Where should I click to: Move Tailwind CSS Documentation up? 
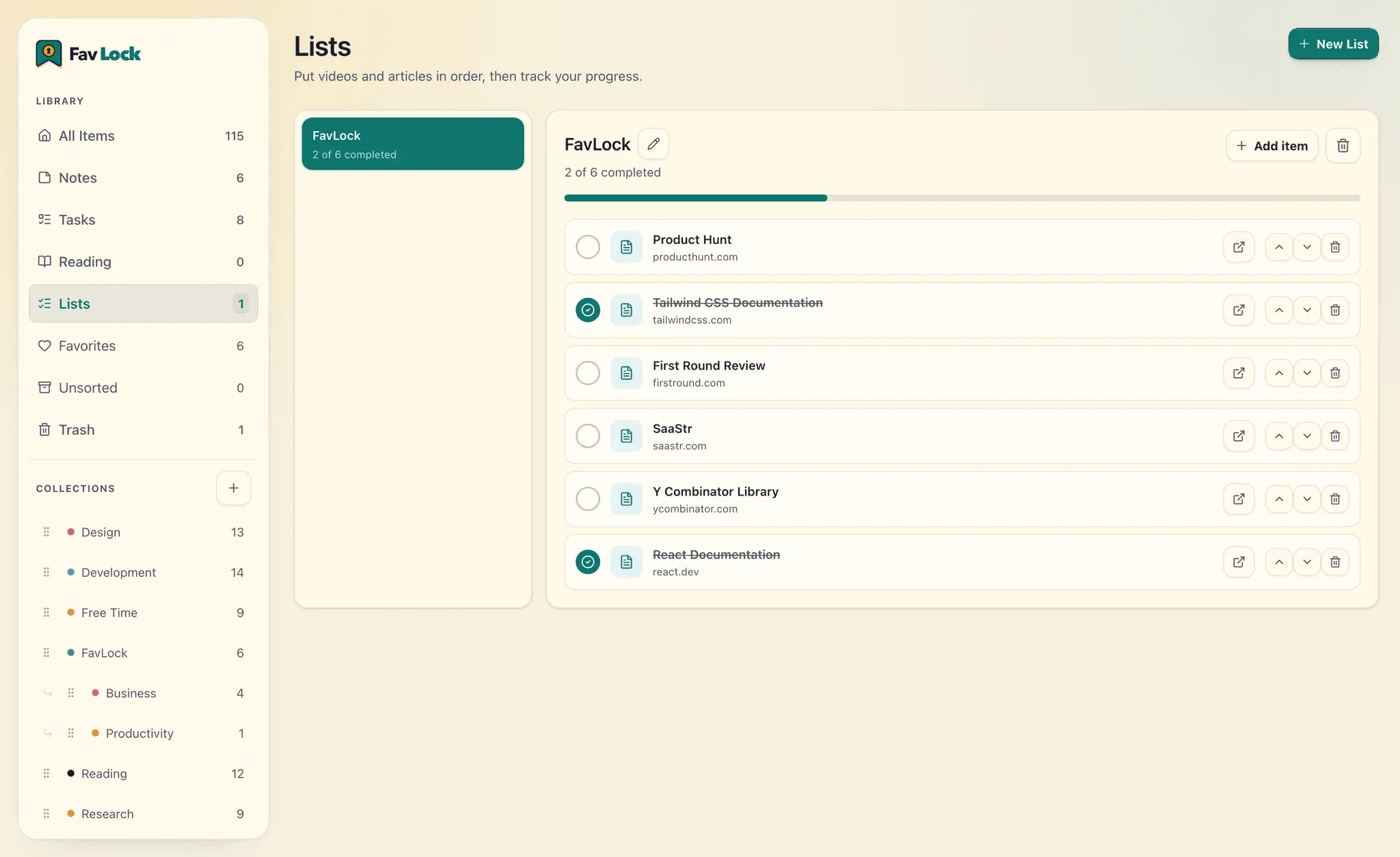click(1279, 310)
